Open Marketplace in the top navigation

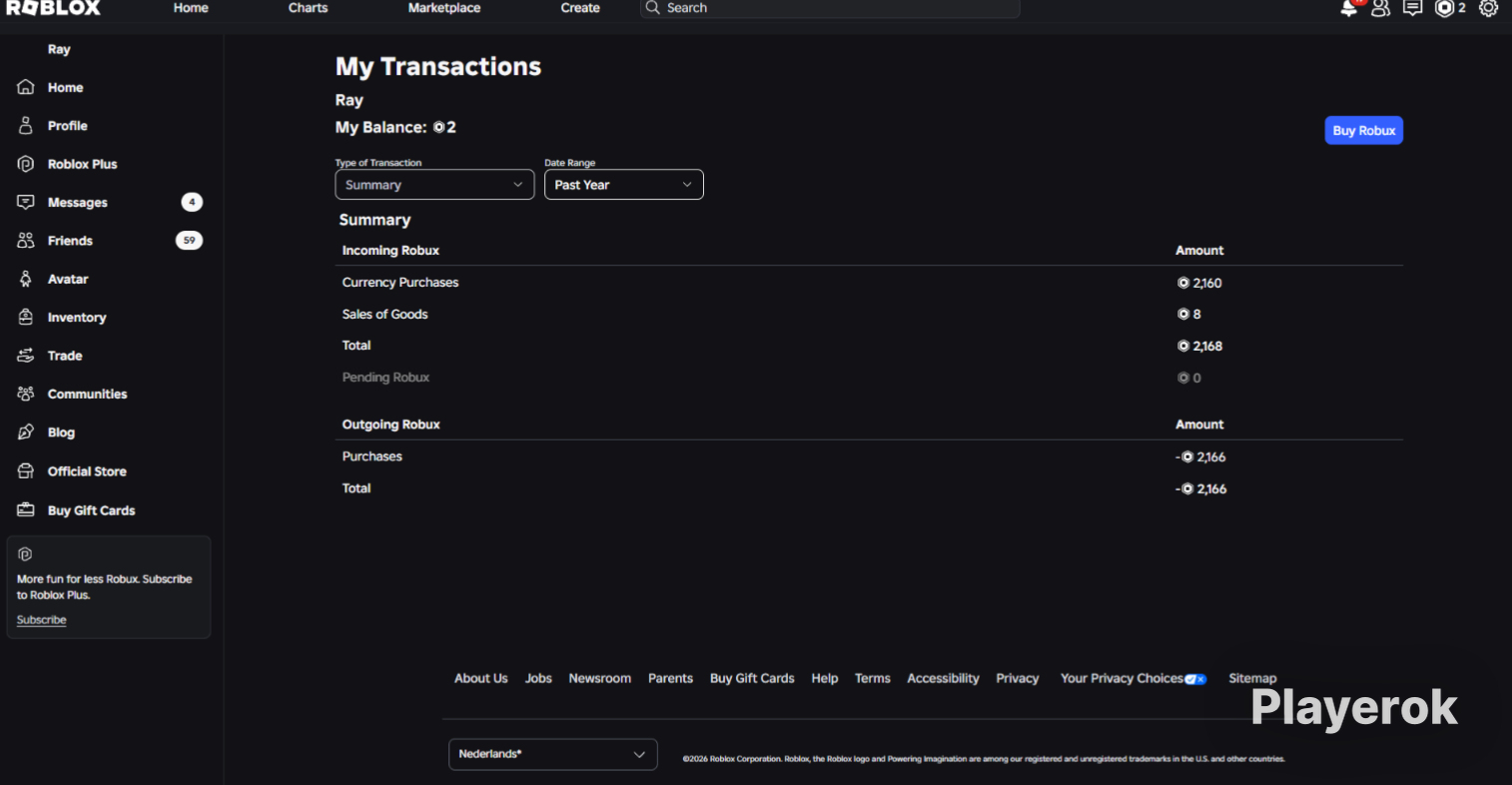click(x=444, y=8)
